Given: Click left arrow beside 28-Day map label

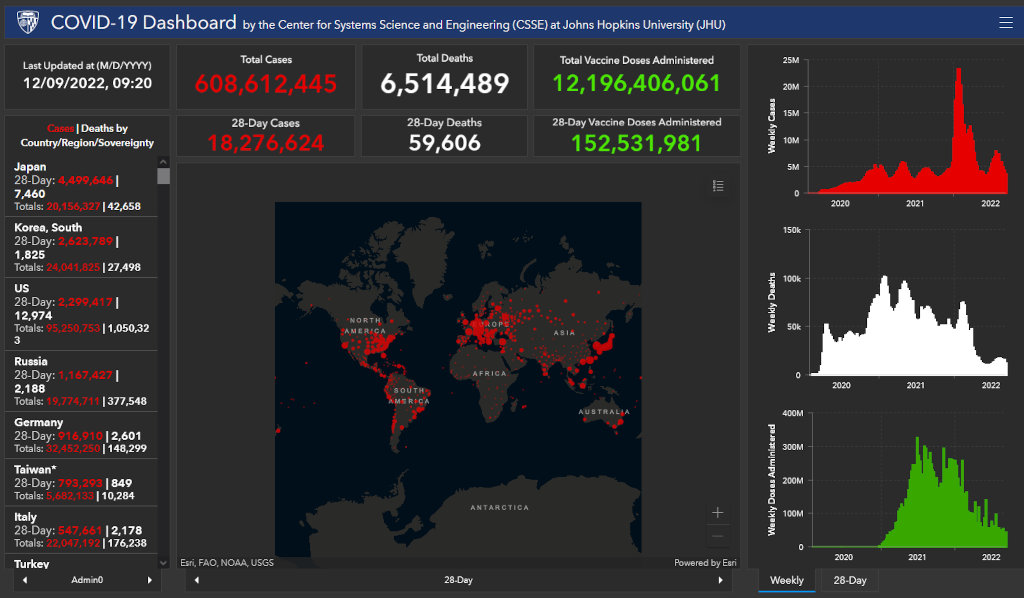Looking at the screenshot, I should coord(197,580).
